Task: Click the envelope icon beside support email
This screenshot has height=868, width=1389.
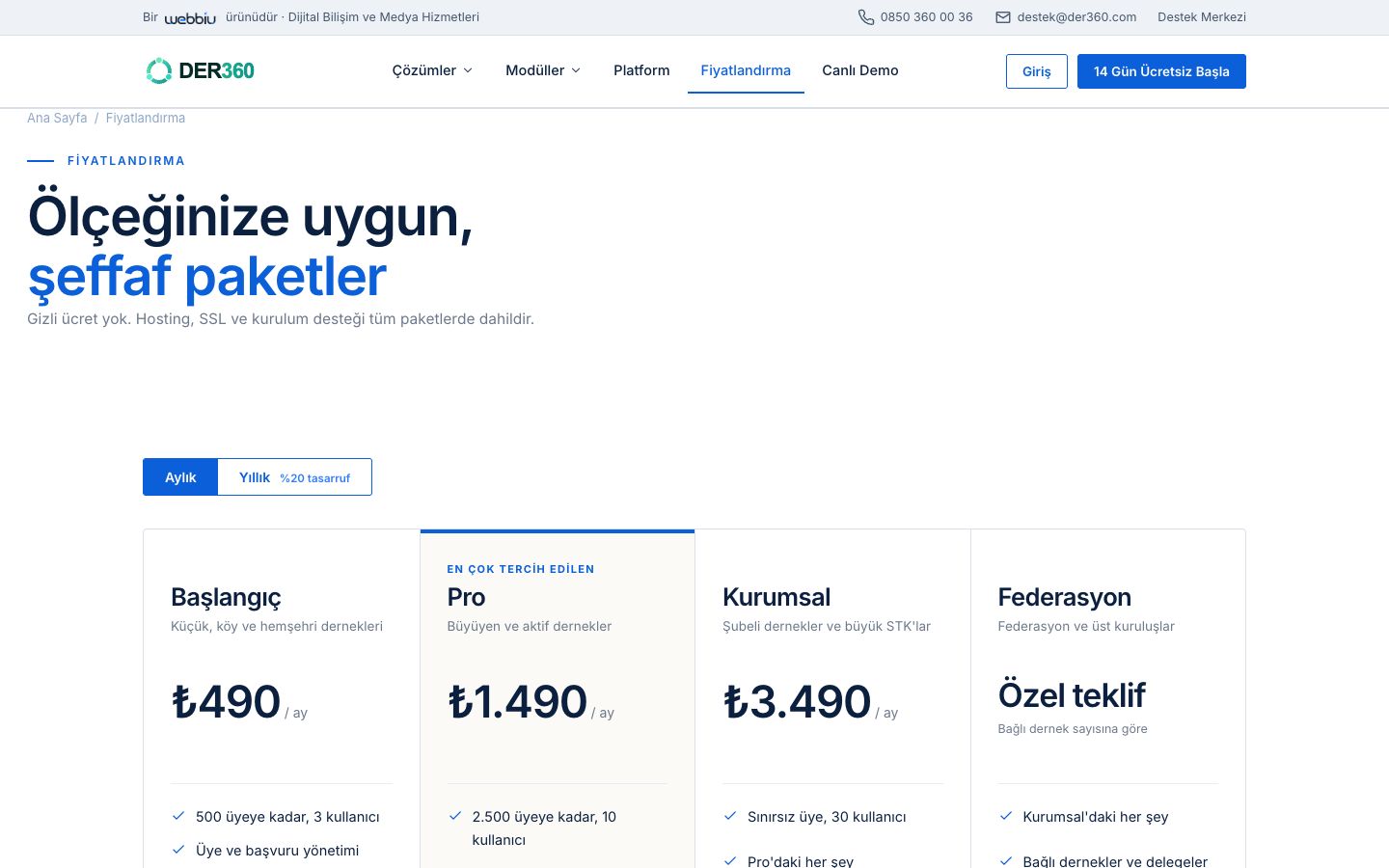Action: coord(1003,17)
